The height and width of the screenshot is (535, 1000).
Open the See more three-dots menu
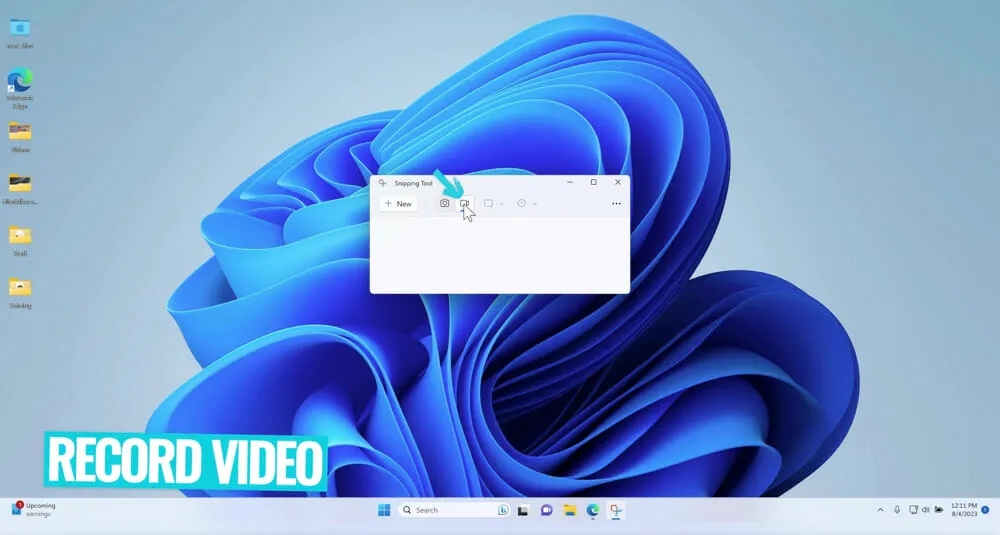(616, 203)
